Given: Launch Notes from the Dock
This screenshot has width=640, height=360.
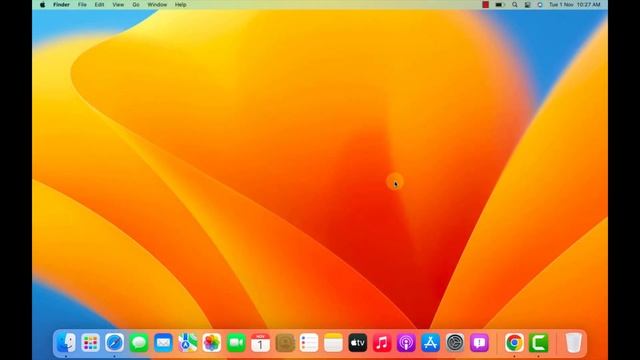Looking at the screenshot, I should click(x=333, y=342).
